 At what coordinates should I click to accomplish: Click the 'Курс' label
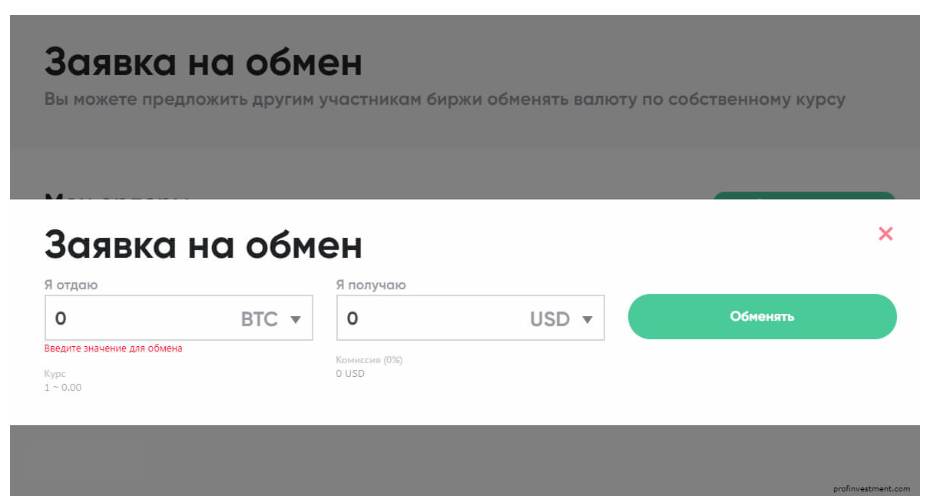coord(55,374)
